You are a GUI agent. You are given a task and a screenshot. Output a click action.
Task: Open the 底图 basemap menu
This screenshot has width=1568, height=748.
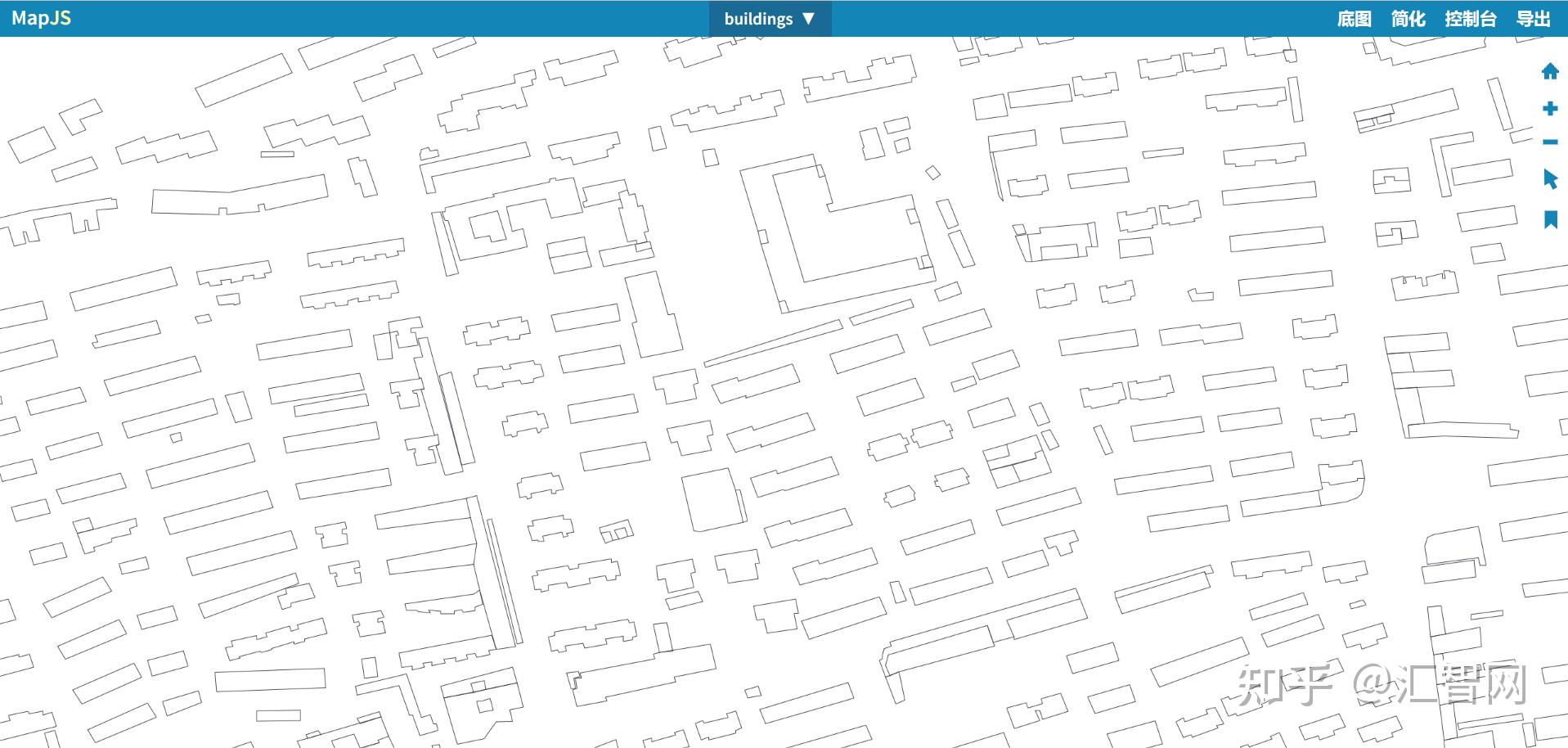pyautogui.click(x=1354, y=18)
